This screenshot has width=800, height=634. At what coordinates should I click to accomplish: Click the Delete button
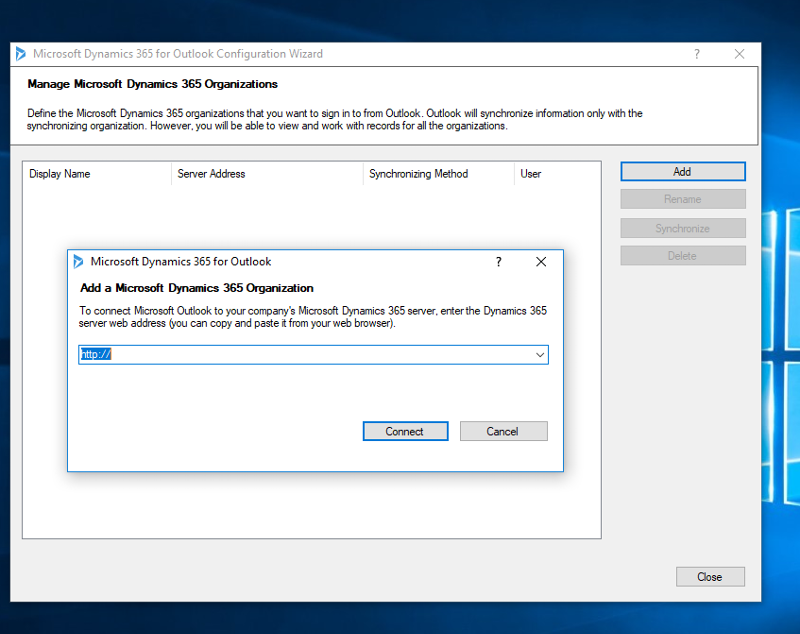[682, 256]
